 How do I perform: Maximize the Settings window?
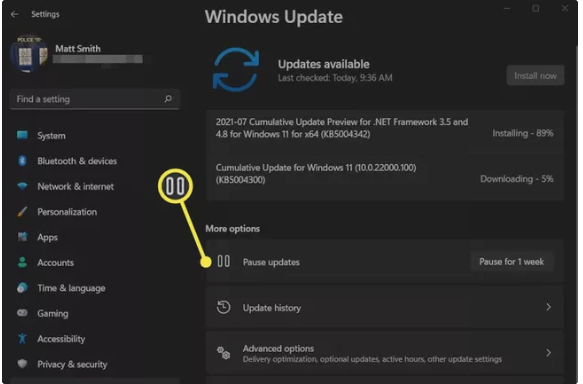(536, 8)
